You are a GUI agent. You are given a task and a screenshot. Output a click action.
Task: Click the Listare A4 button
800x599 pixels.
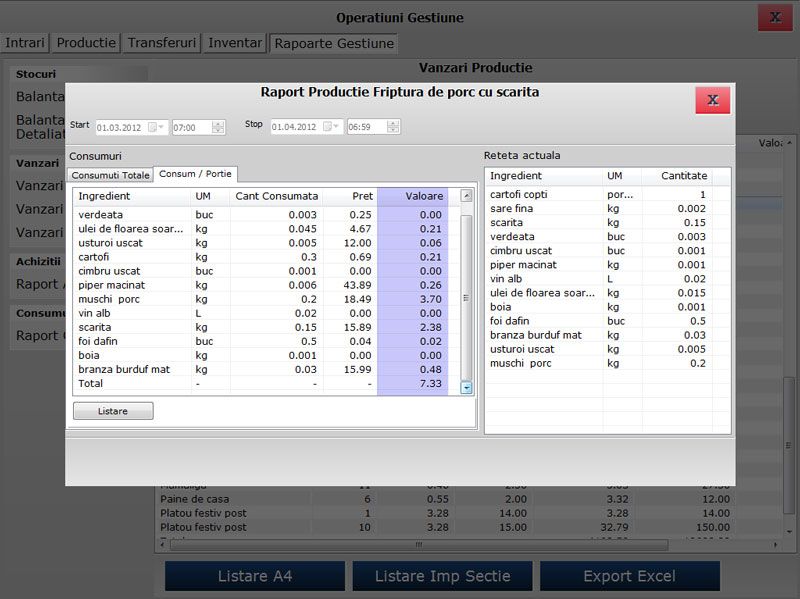pyautogui.click(x=255, y=576)
